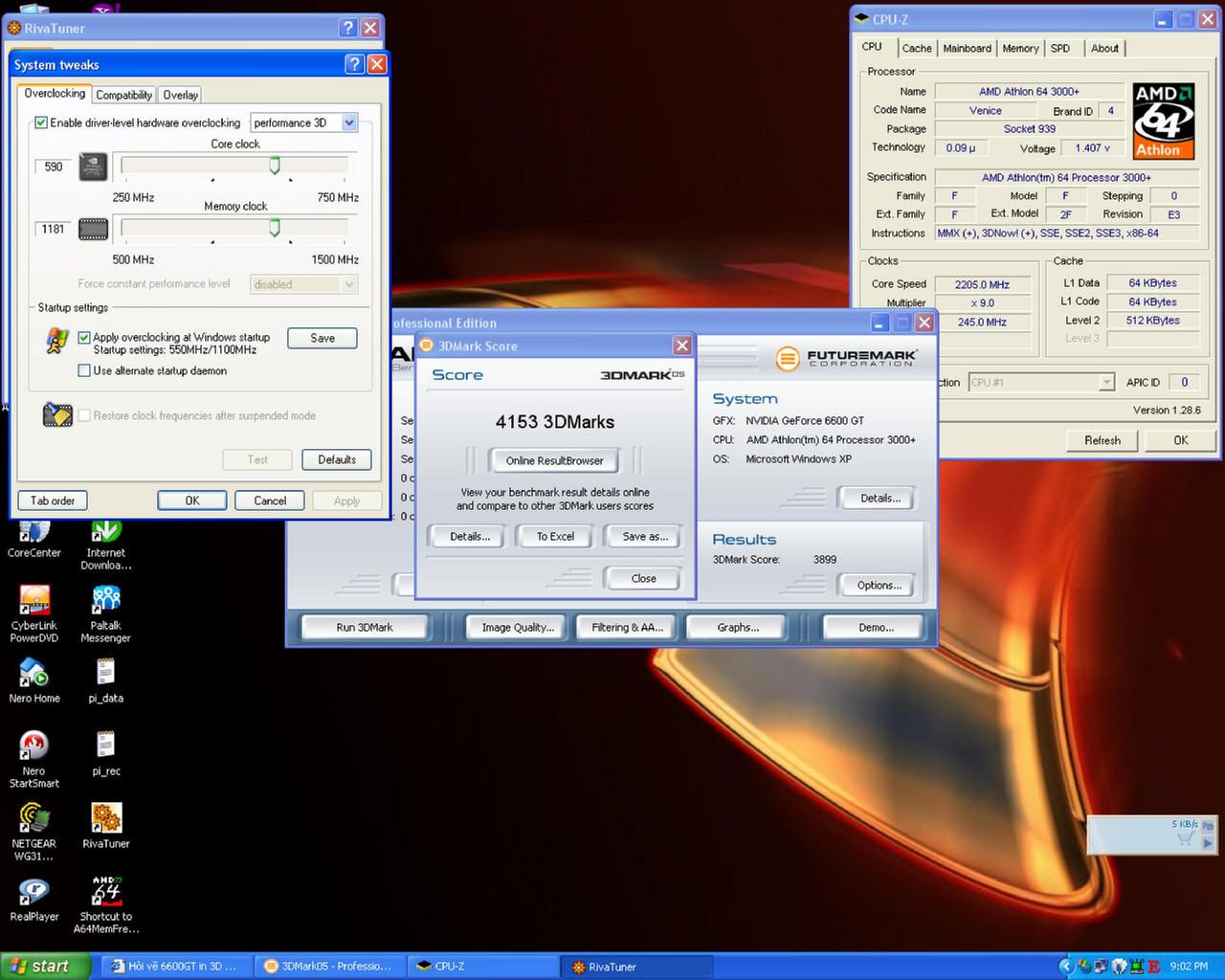Toggle Use alternate startup daemon checkbox
This screenshot has width=1225, height=980.
click(84, 370)
